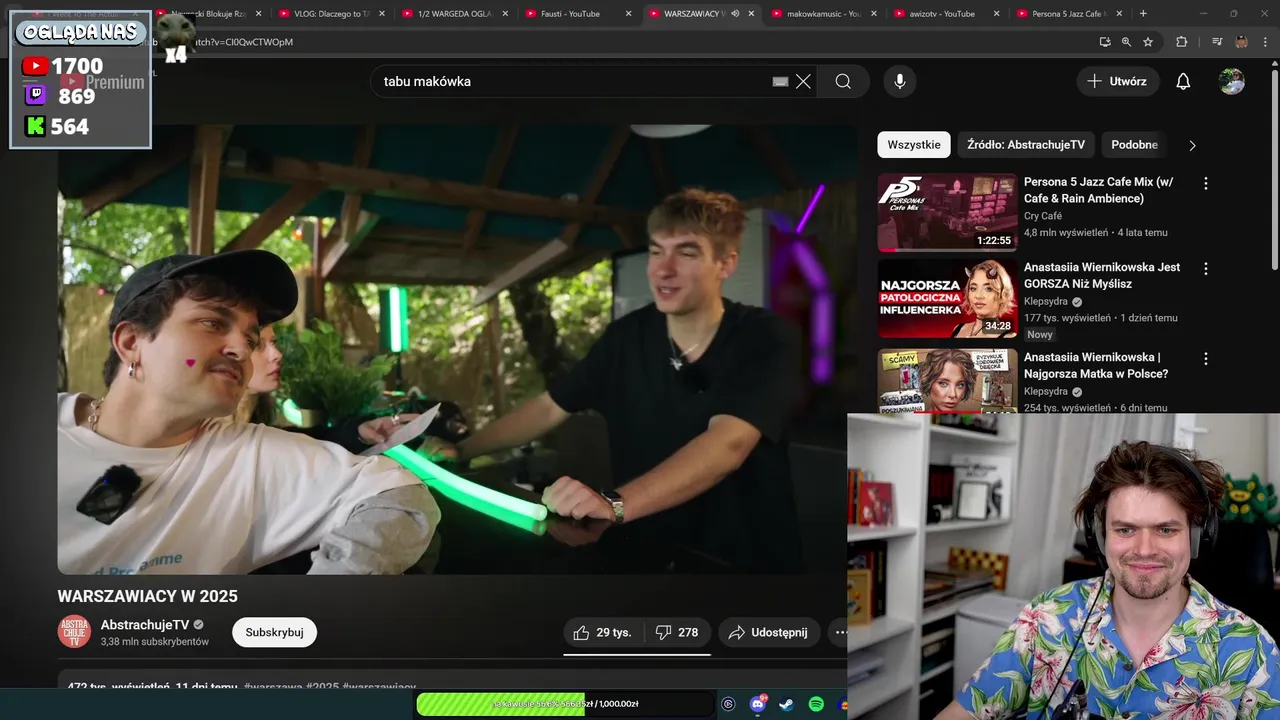Click the Udostępnij share button
Viewport: 1280px width, 720px height.
tap(769, 632)
